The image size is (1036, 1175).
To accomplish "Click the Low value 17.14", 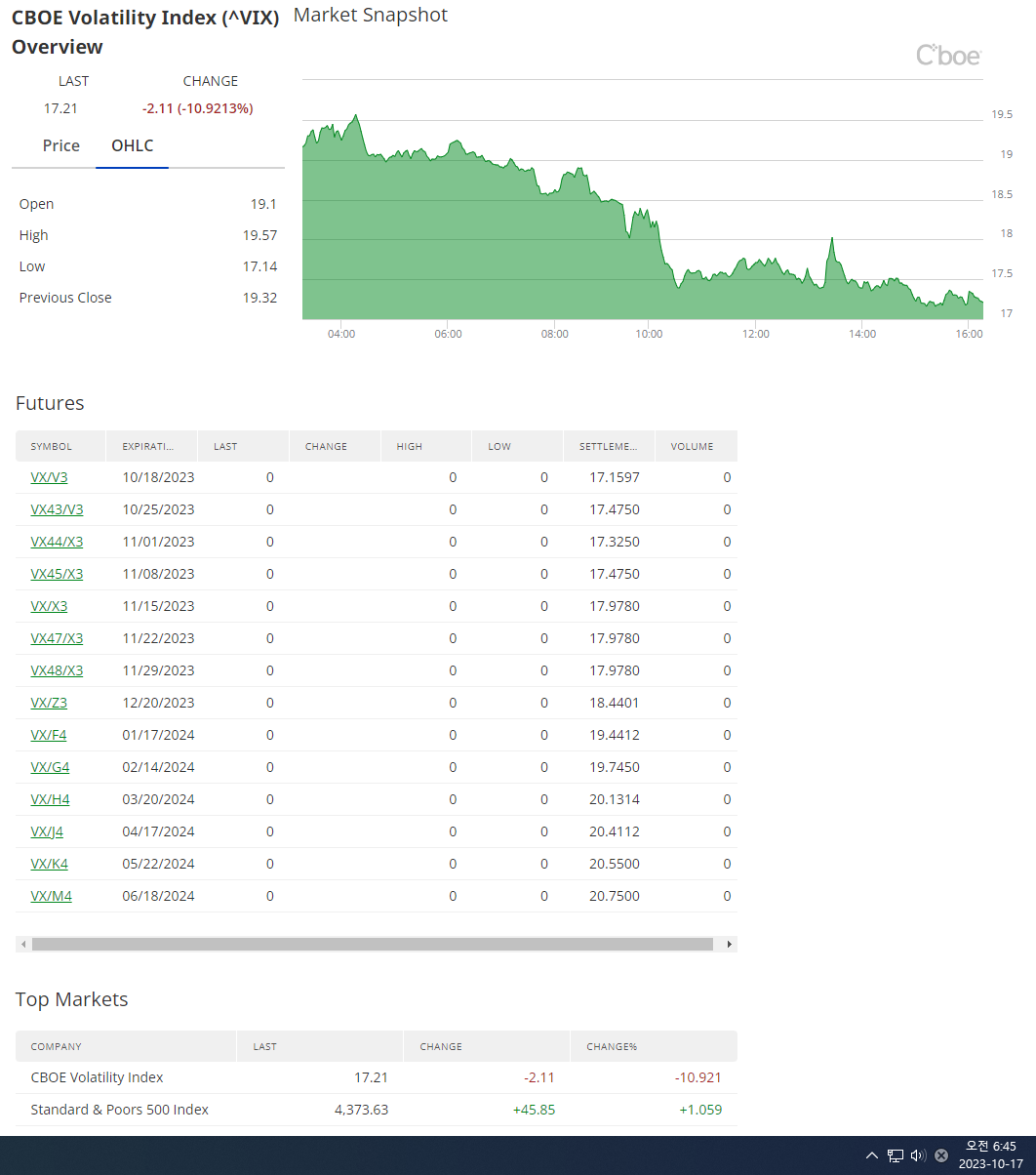I will (x=259, y=267).
